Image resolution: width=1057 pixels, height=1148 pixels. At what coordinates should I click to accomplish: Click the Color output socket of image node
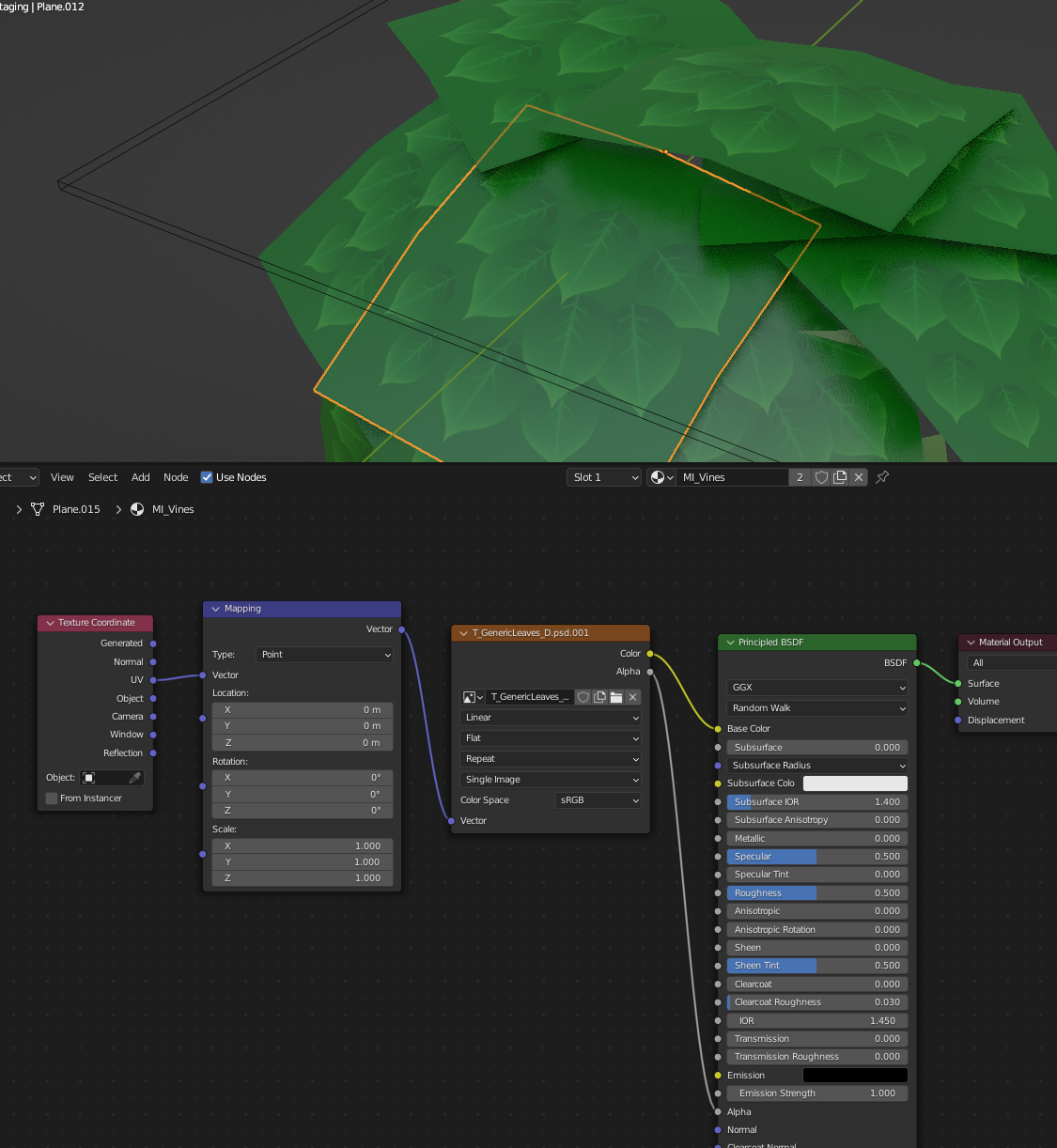point(649,654)
